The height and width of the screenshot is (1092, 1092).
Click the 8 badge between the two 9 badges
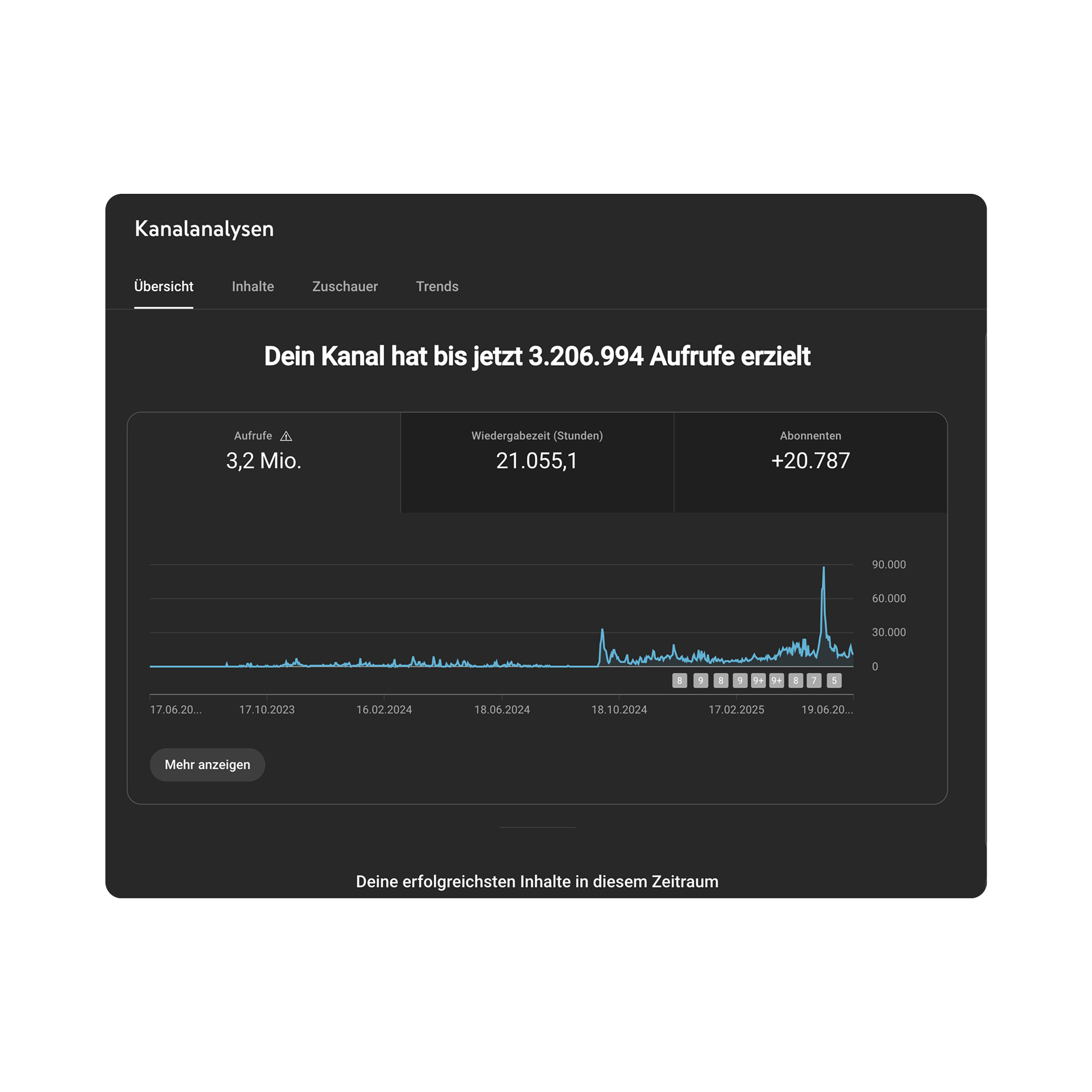click(x=721, y=680)
